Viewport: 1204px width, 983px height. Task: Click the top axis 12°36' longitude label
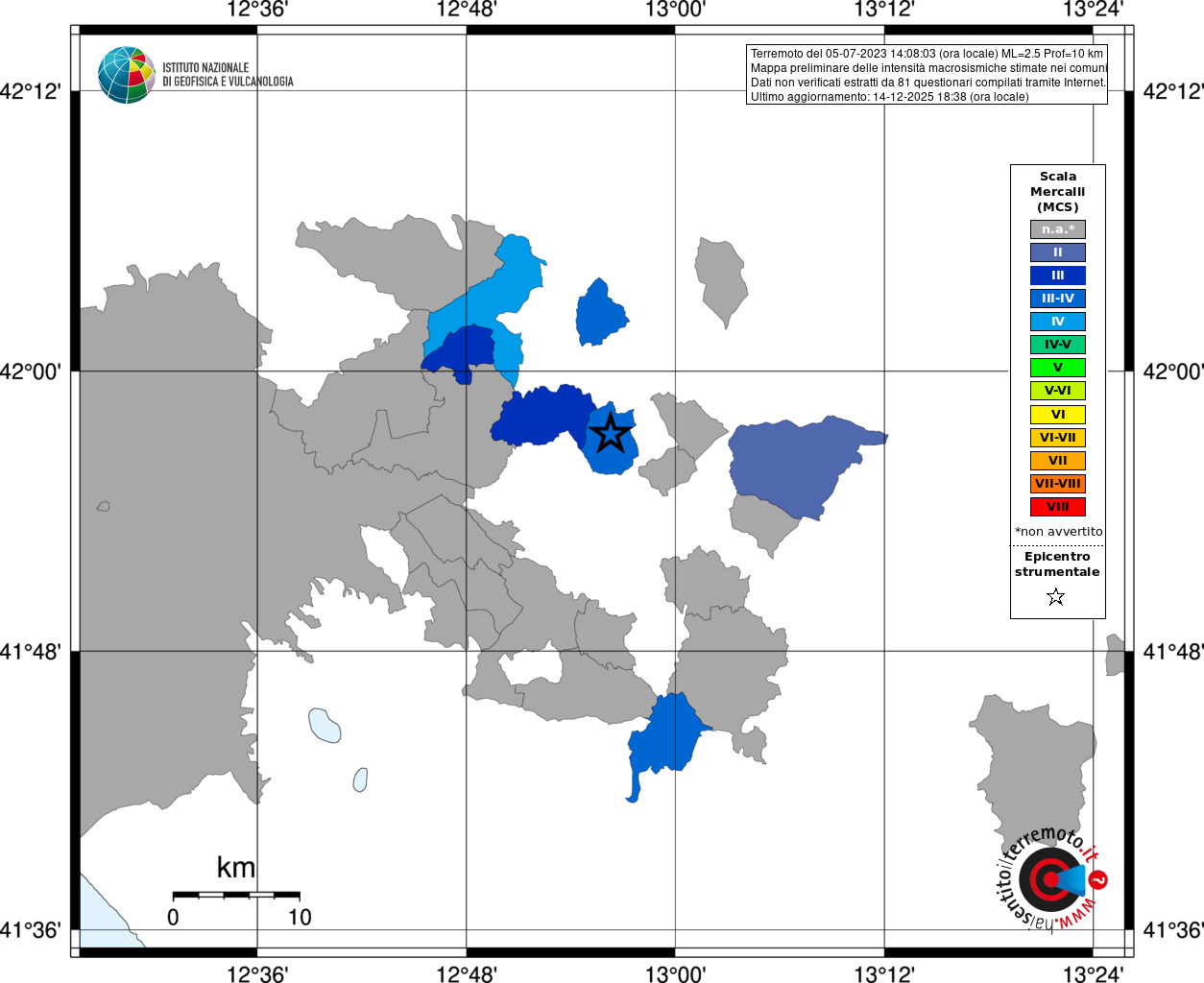tap(257, 10)
